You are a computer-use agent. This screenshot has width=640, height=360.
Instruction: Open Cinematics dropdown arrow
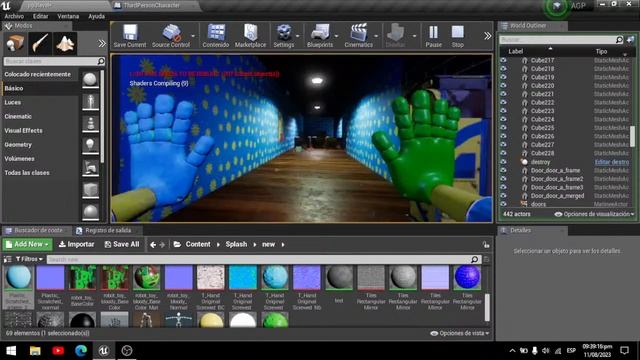376,36
